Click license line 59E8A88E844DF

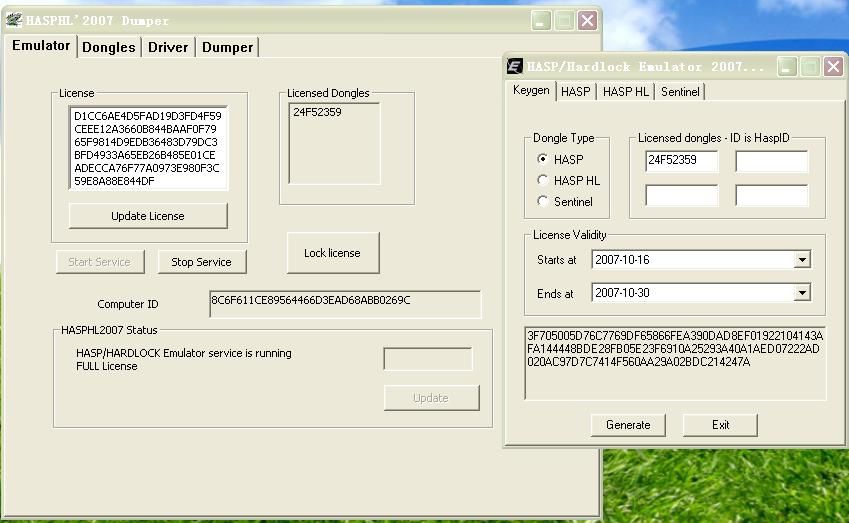[114, 181]
